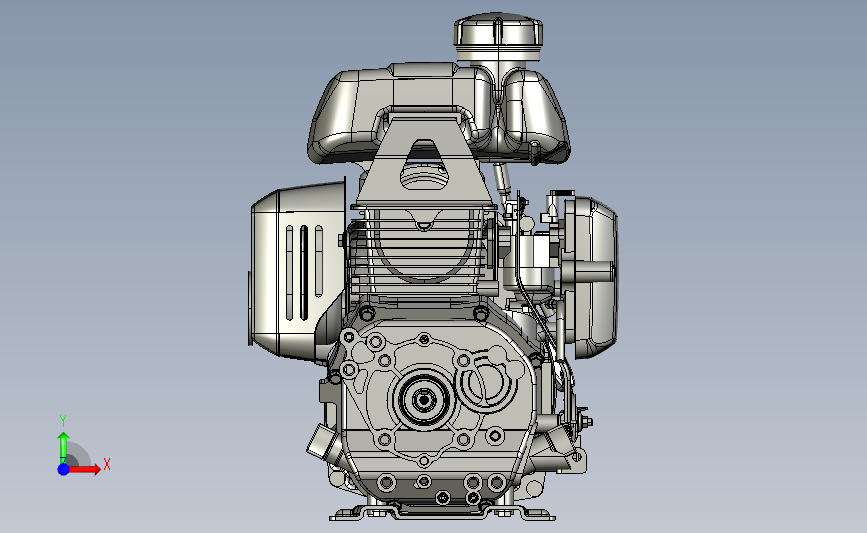Viewport: 867px width, 533px height.
Task: Select the fuel tank cap on the engine
Action: (x=498, y=37)
